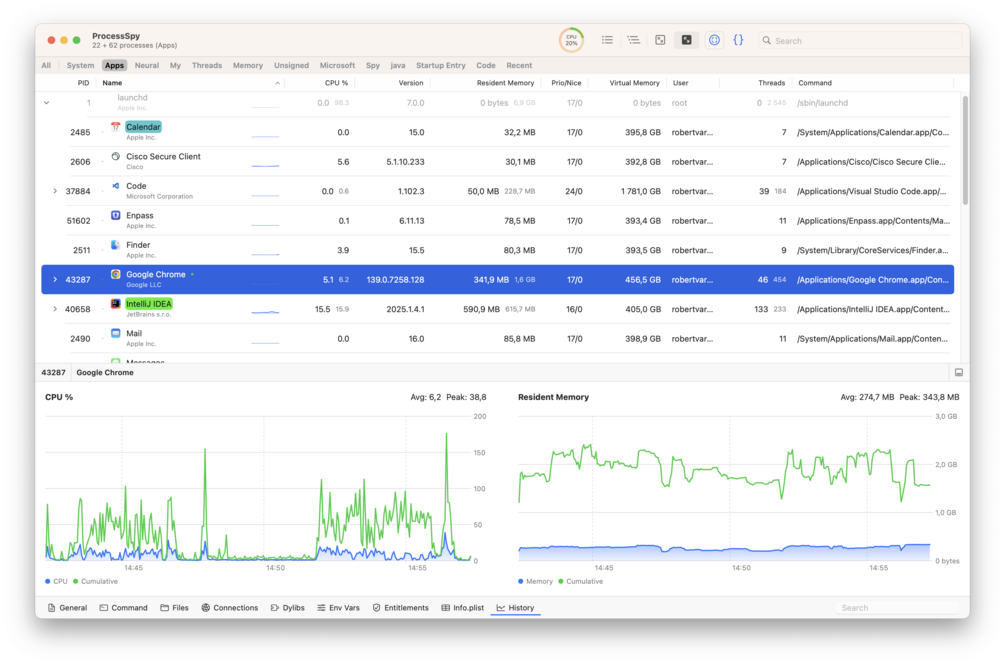1005x665 pixels.
Task: Sort by Resident Memory column header
Action: point(505,83)
